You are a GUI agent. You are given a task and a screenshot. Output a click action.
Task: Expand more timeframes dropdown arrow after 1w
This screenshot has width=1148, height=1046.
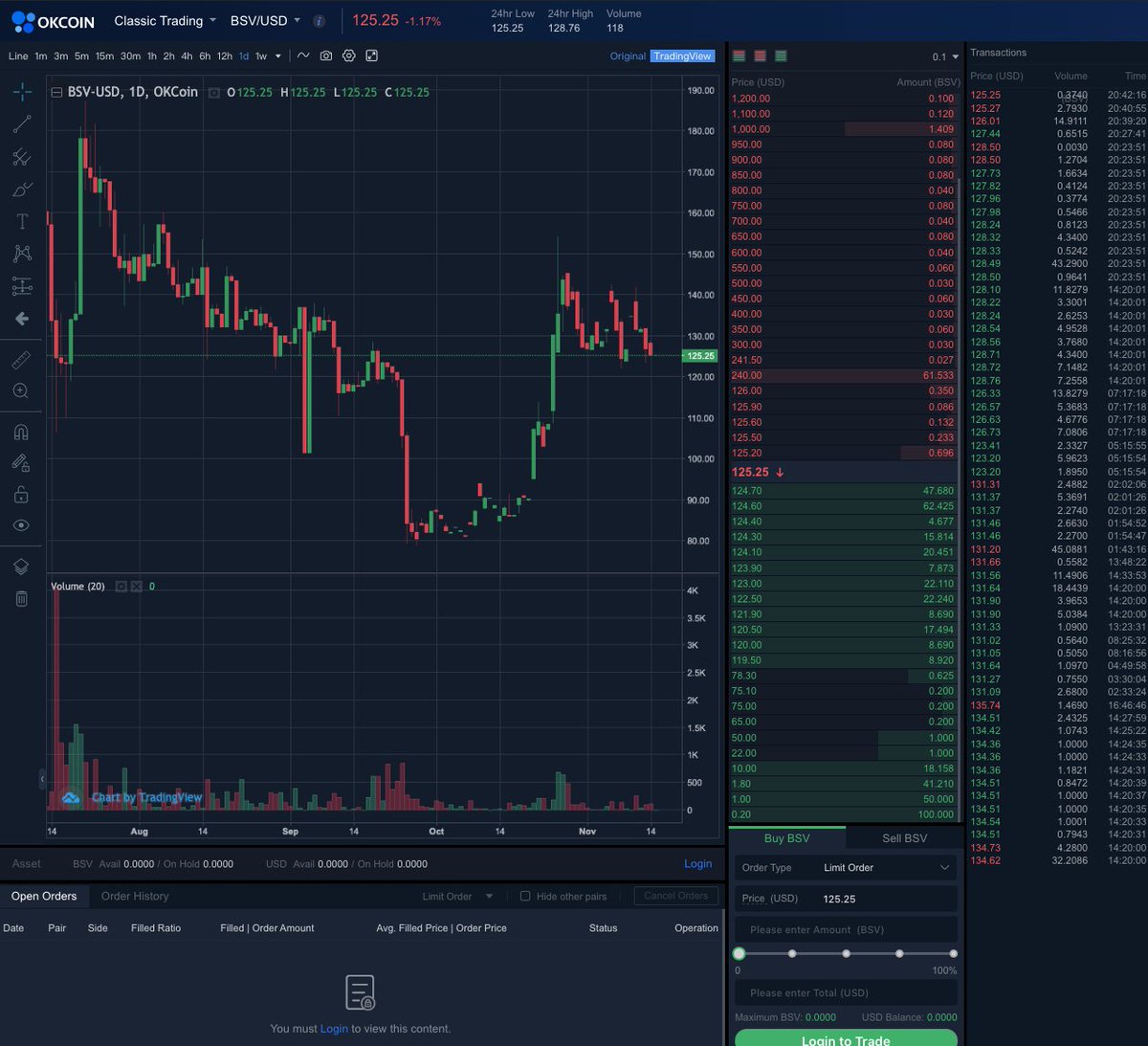(x=278, y=56)
